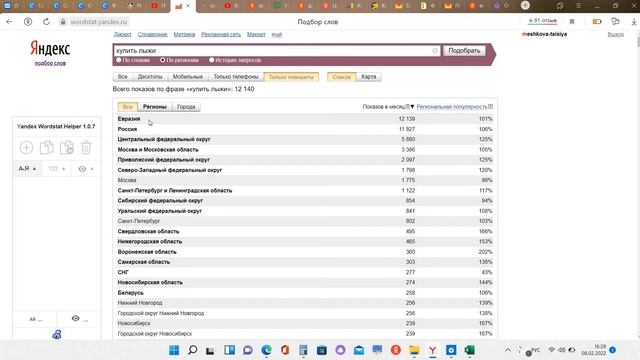Open the 'Рекламная сеть' link
The height and width of the screenshot is (360, 640).
221,34
